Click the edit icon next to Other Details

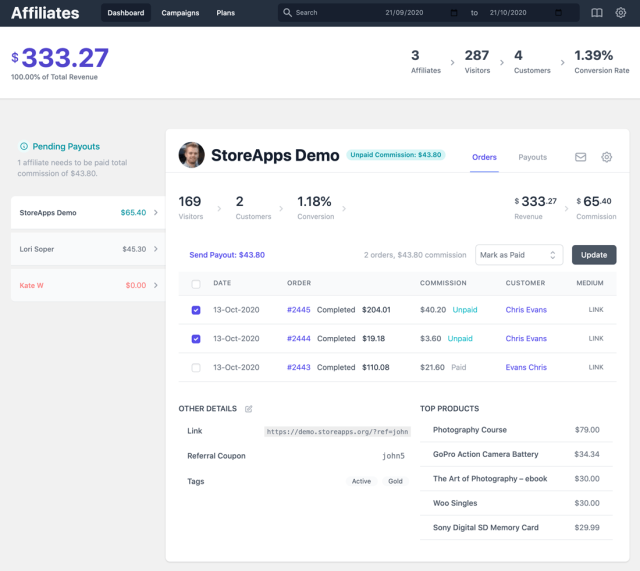(249, 409)
